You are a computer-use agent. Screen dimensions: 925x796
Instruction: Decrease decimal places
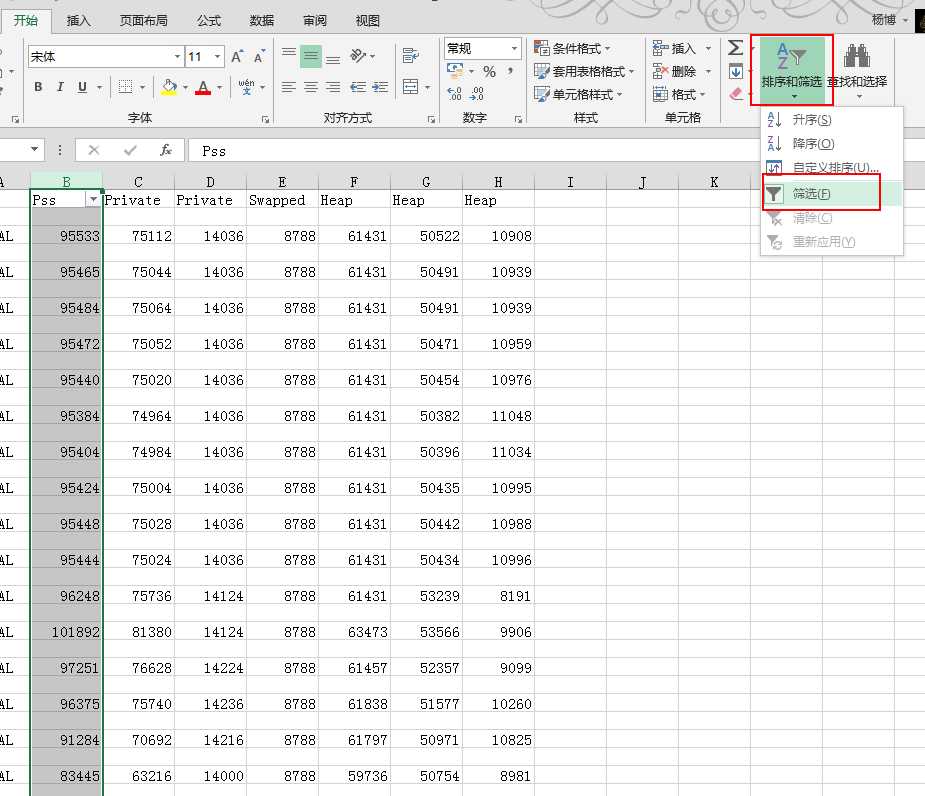click(x=477, y=94)
